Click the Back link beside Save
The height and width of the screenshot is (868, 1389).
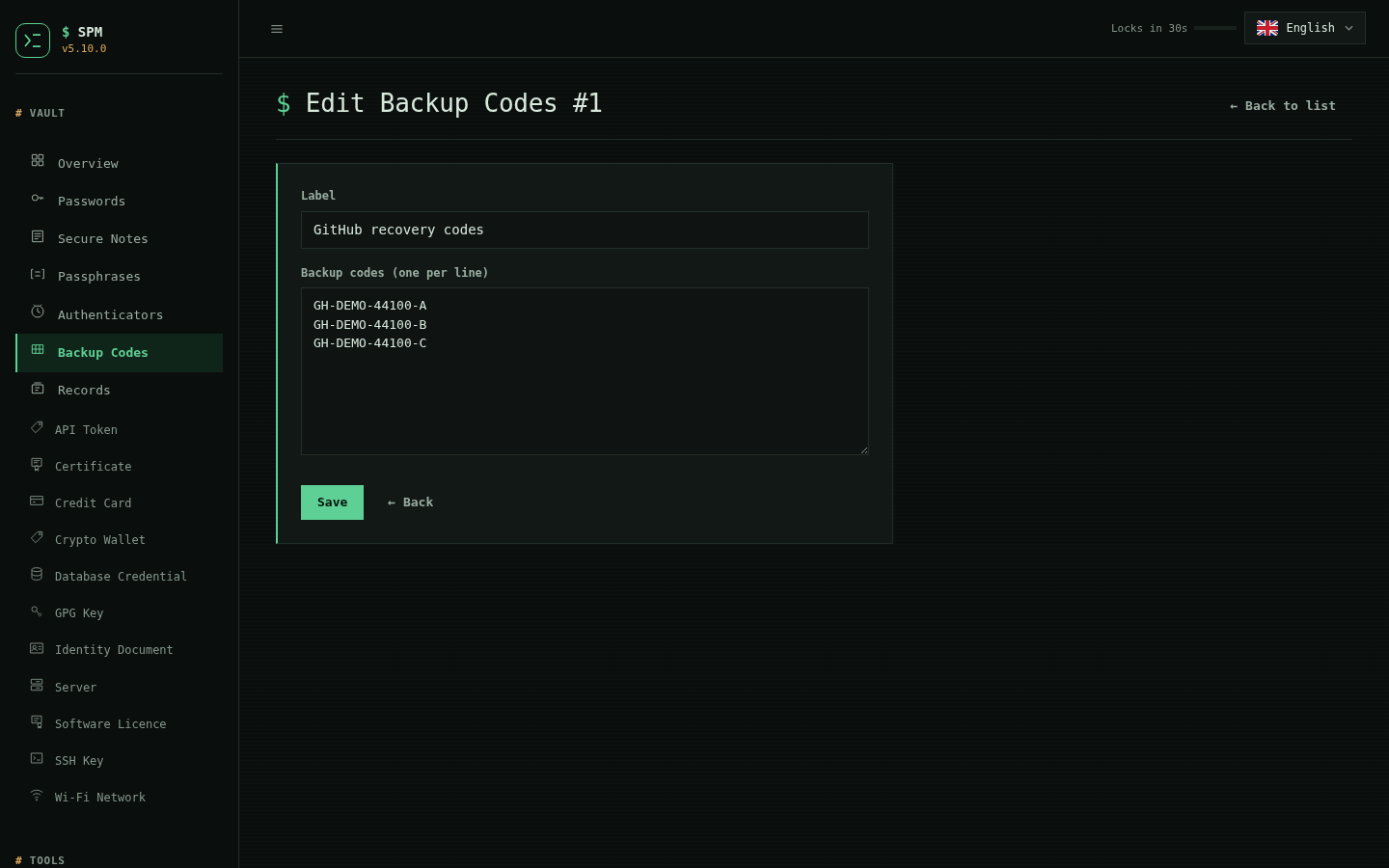click(410, 502)
